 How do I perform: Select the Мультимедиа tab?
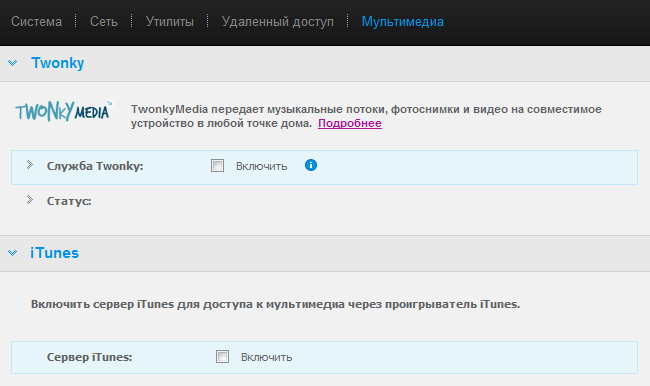coord(403,22)
